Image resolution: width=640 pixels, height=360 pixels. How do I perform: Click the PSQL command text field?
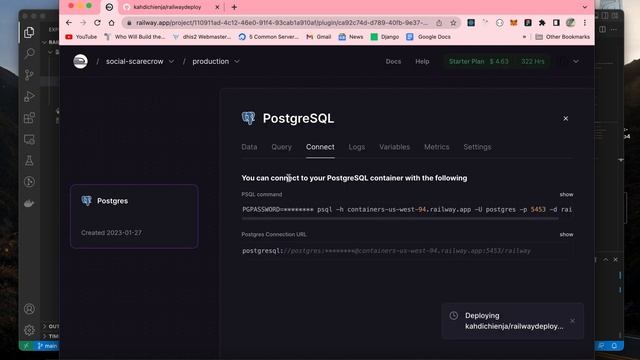(x=407, y=209)
